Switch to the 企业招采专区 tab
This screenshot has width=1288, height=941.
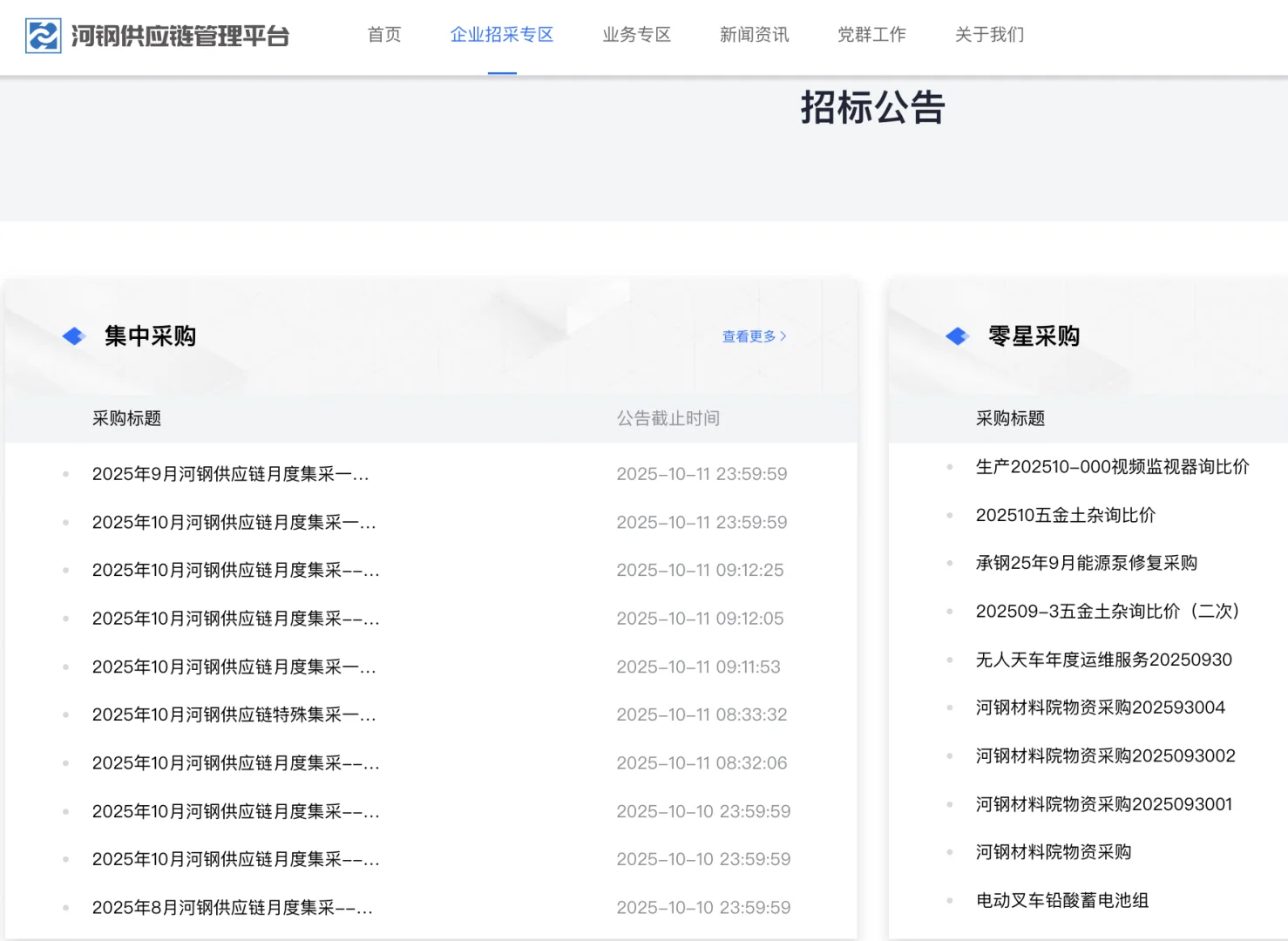pyautogui.click(x=501, y=35)
